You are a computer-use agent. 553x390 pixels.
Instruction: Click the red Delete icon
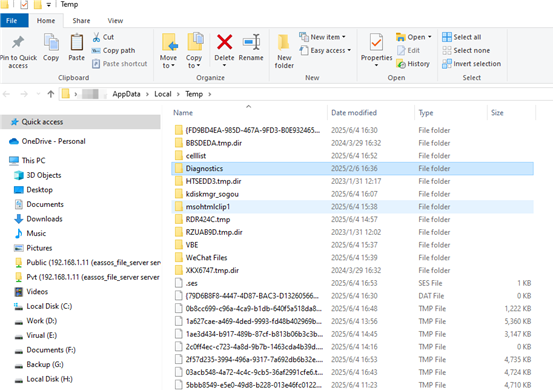coord(224,42)
